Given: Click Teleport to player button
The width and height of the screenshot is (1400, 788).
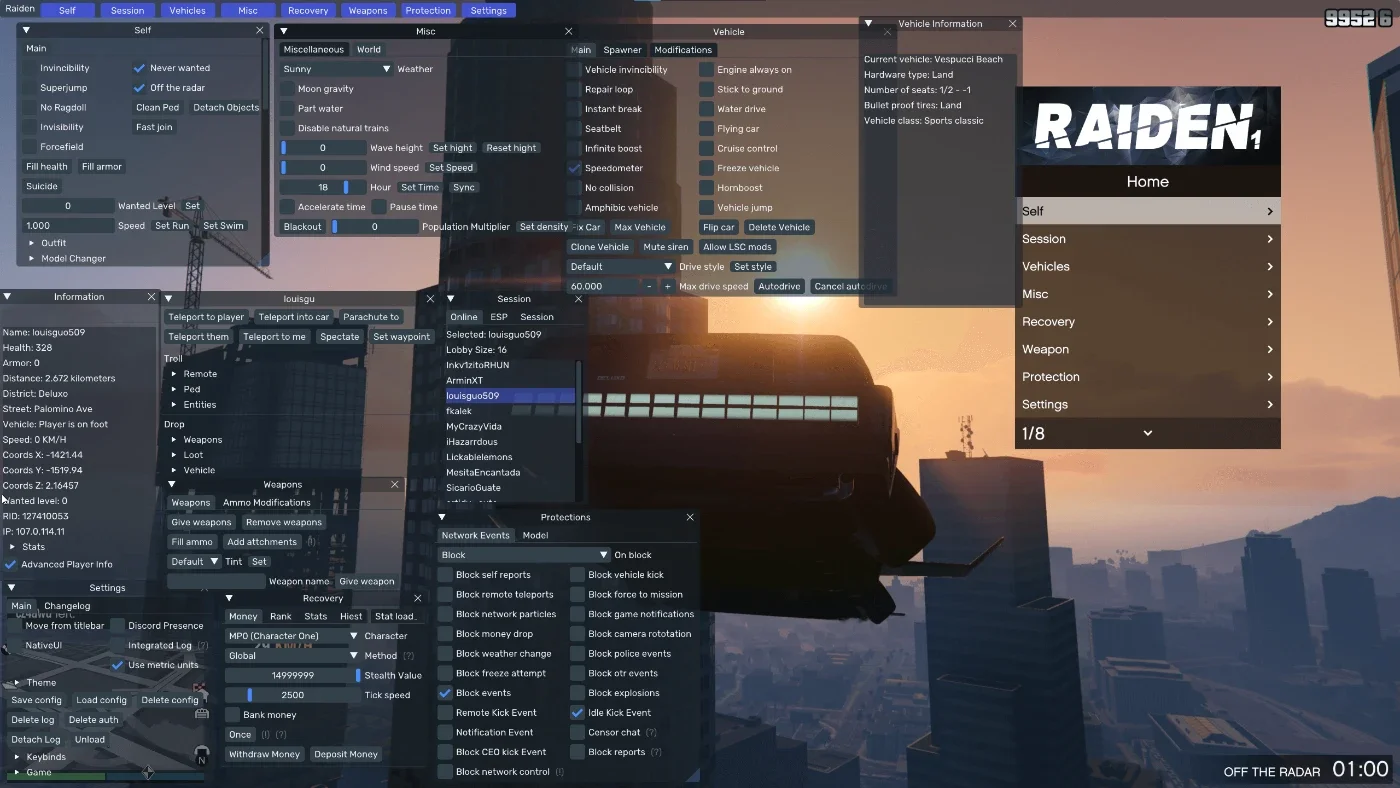Looking at the screenshot, I should pos(206,317).
